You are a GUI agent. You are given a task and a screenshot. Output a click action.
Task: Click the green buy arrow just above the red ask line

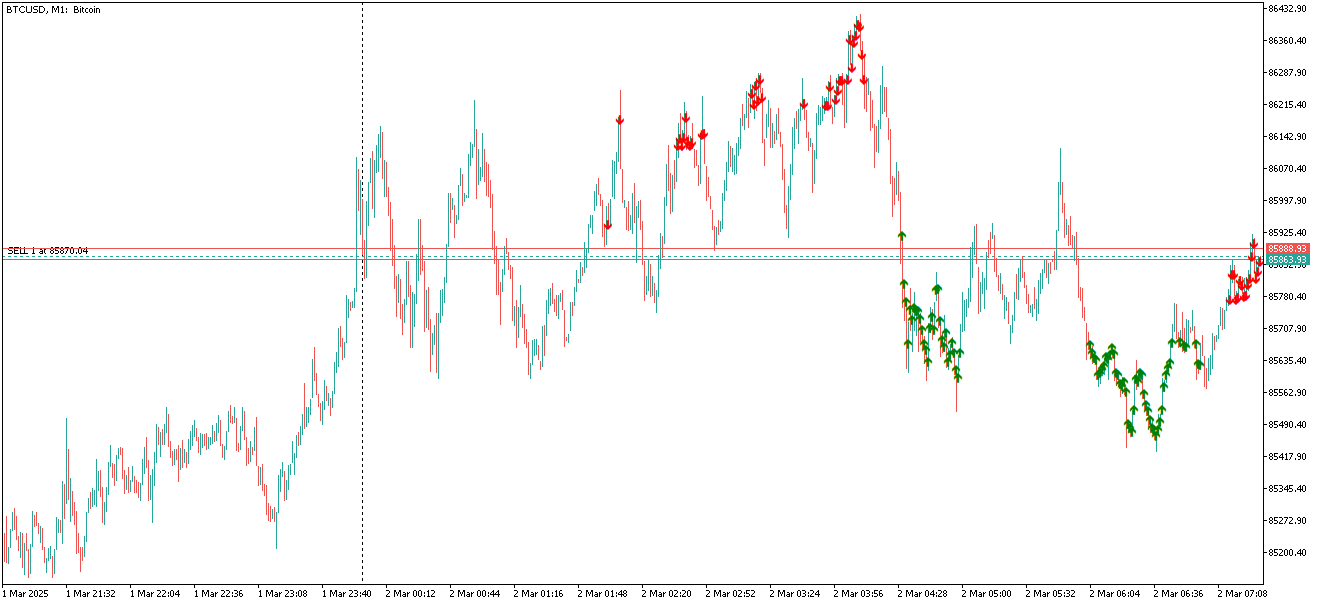[x=902, y=235]
